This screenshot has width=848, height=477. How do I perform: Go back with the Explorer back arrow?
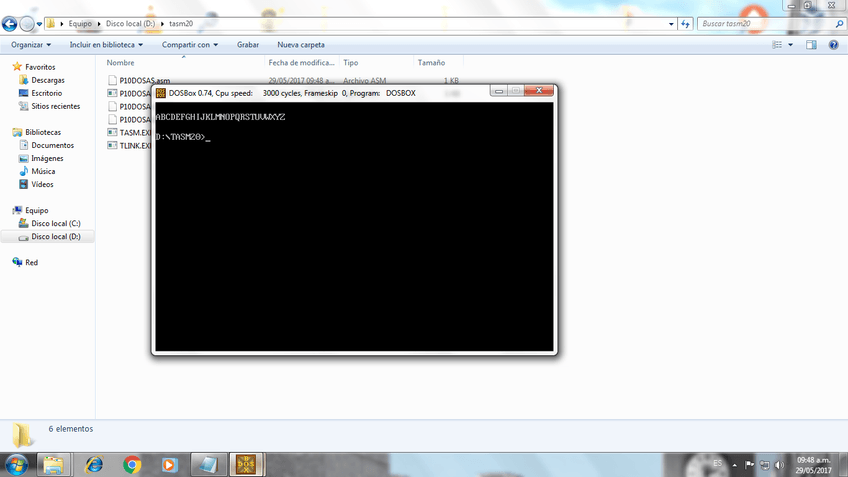(9, 24)
